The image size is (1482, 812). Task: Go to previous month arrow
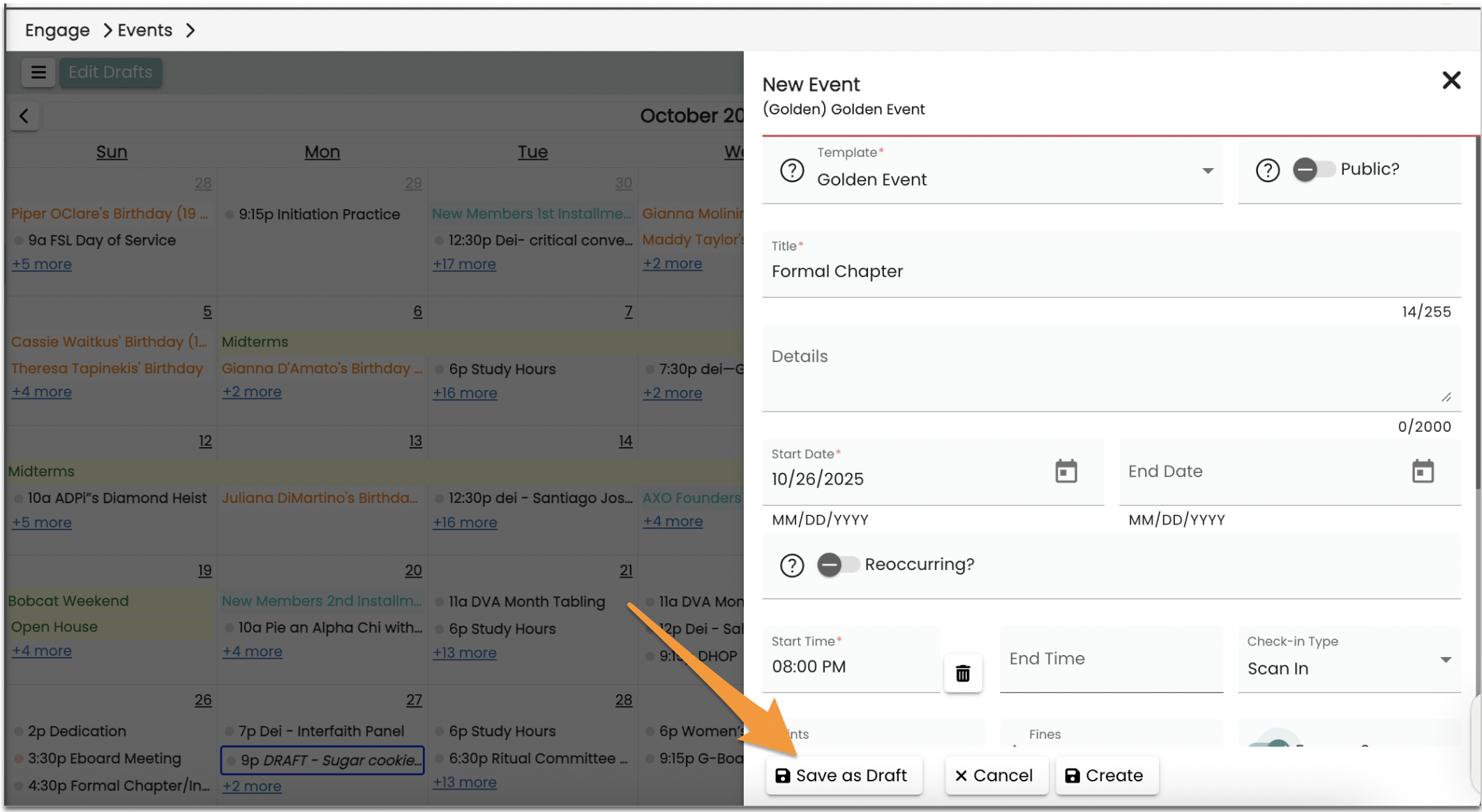[24, 116]
